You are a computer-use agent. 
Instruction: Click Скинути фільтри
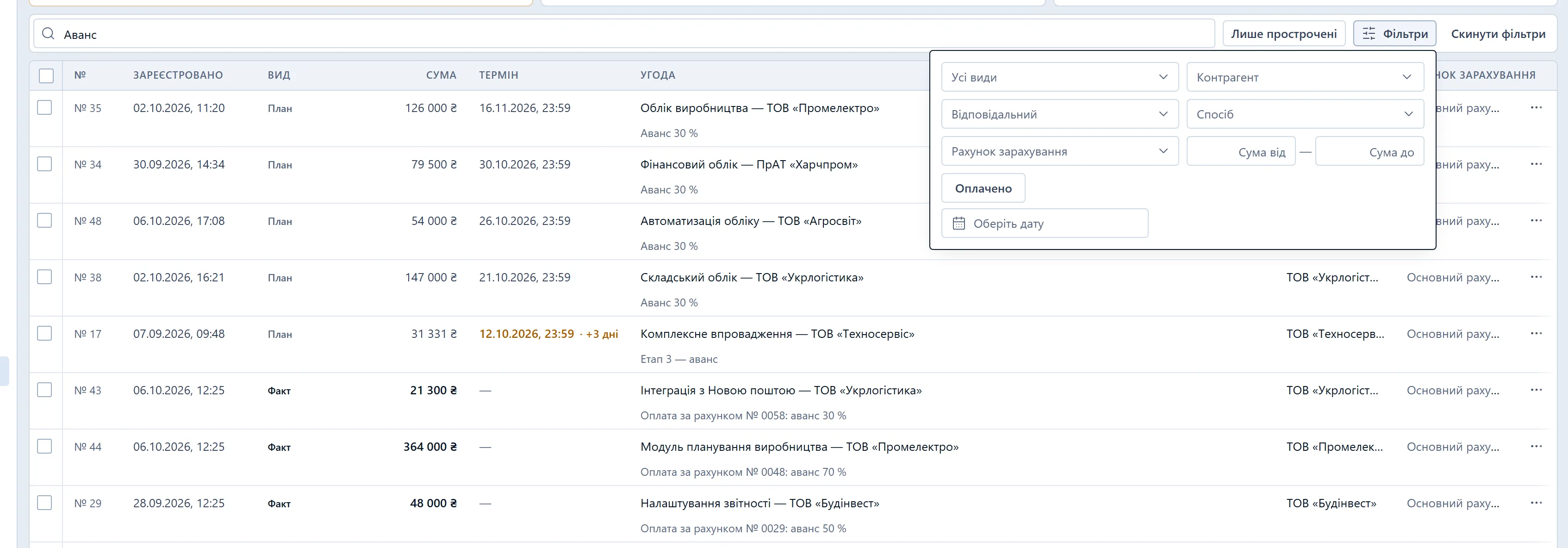pyautogui.click(x=1498, y=33)
